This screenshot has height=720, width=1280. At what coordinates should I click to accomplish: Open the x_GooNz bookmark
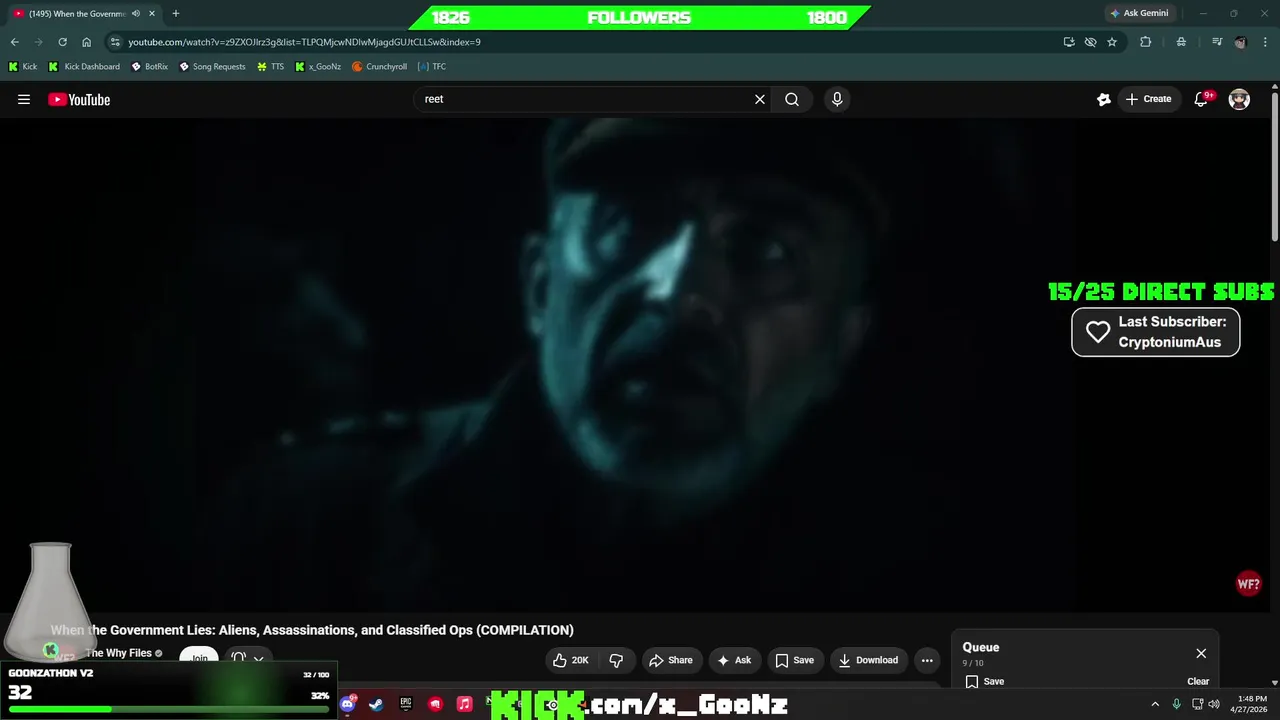(318, 67)
